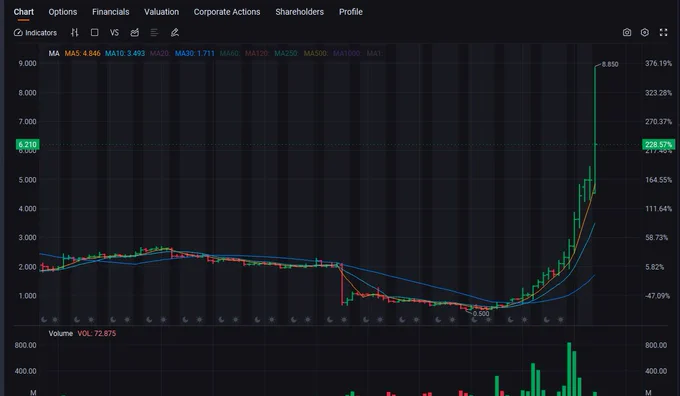Toggle the MA5: 4.846 indicator label

coord(82,53)
